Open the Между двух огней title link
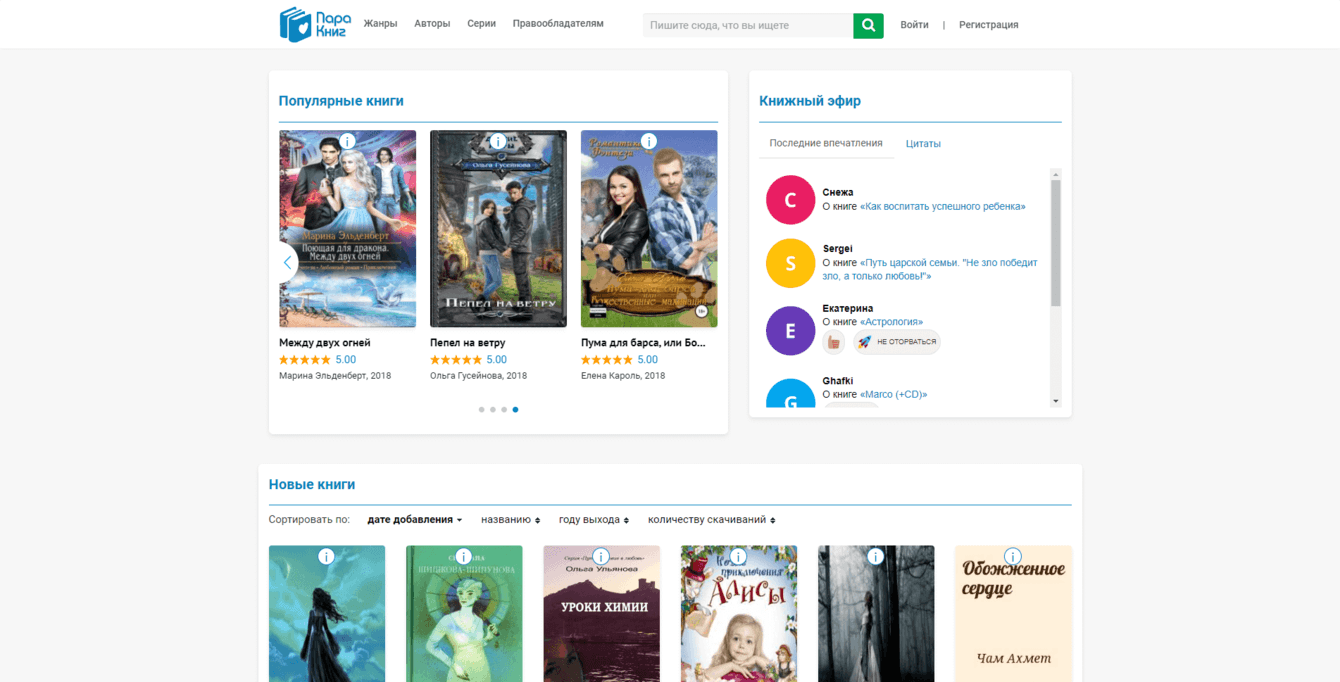The width and height of the screenshot is (1340, 682). 325,343
